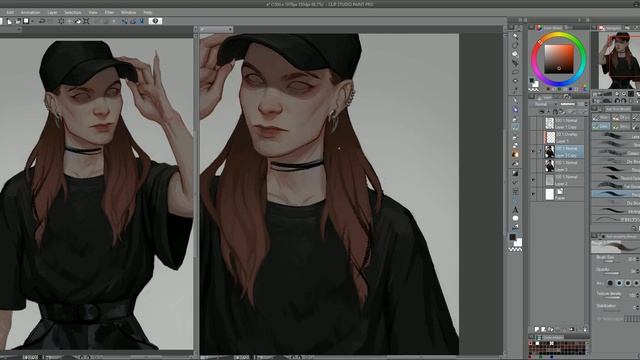Select the Balloon tool
The height and width of the screenshot is (360, 640).
pos(516,218)
